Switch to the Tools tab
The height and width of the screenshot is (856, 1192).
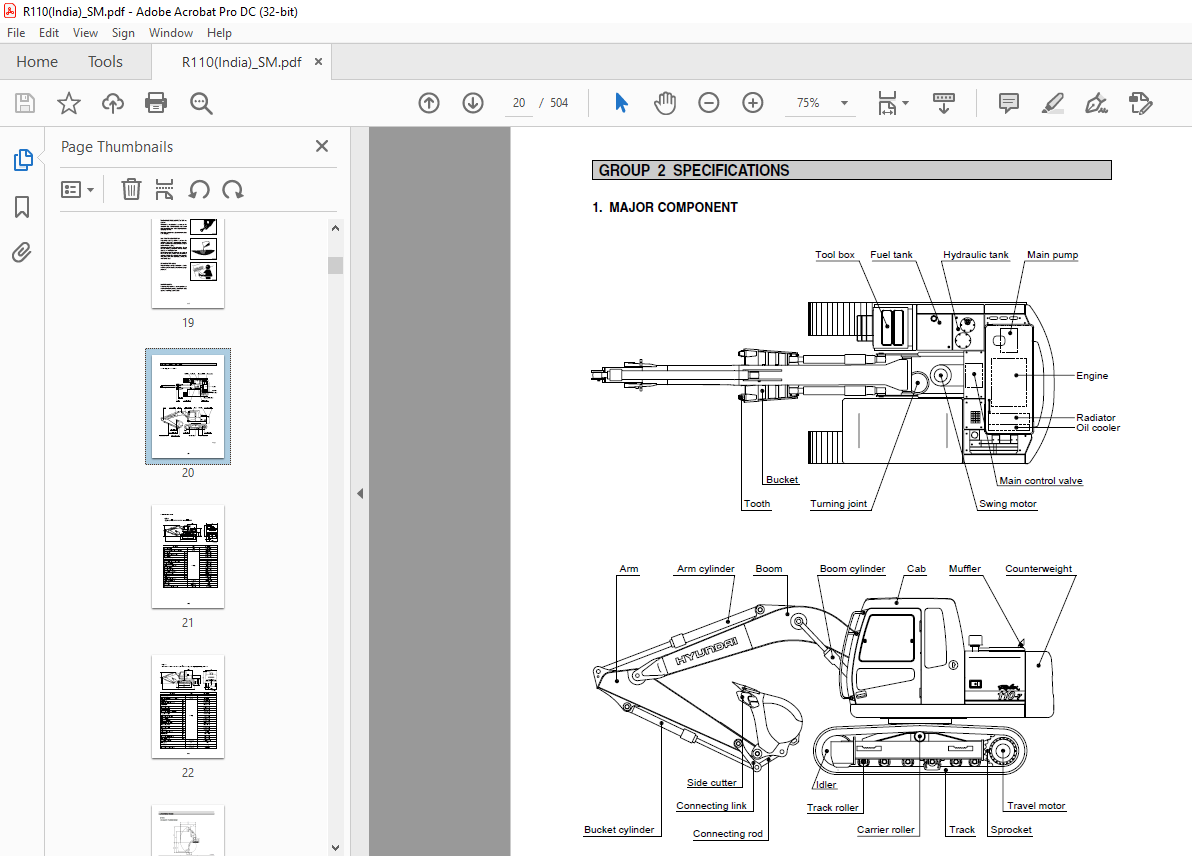tap(105, 62)
